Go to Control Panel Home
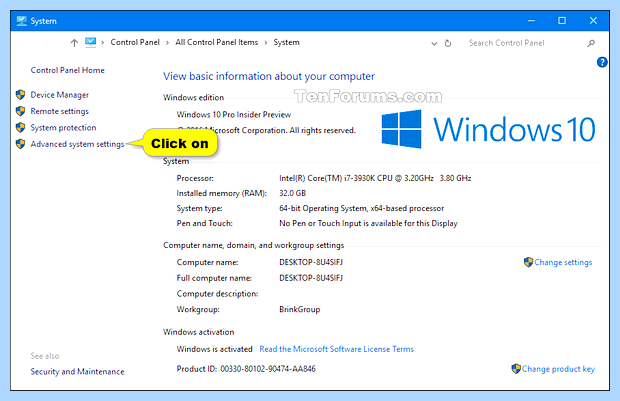620x401 pixels. (68, 70)
